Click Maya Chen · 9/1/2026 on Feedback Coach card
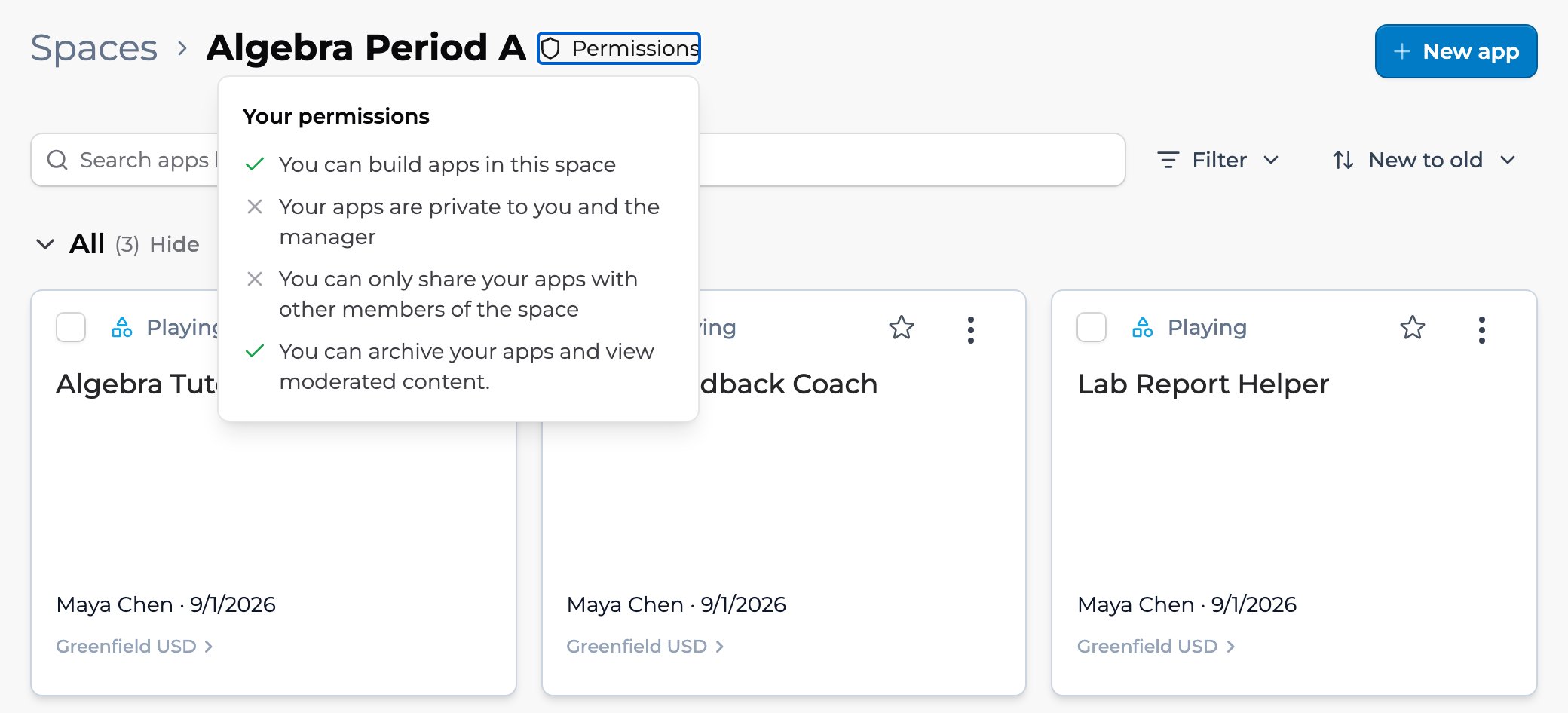Image resolution: width=1568 pixels, height=713 pixels. [676, 604]
